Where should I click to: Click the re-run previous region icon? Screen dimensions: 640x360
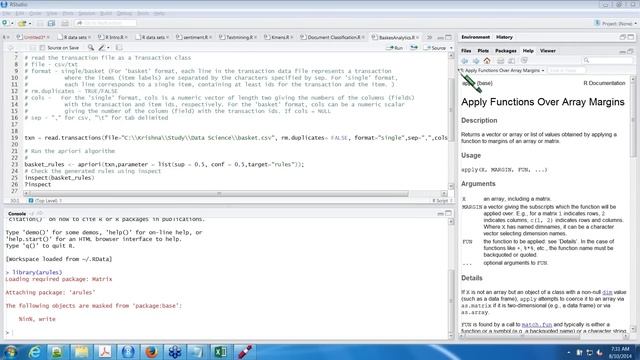tap(413, 48)
